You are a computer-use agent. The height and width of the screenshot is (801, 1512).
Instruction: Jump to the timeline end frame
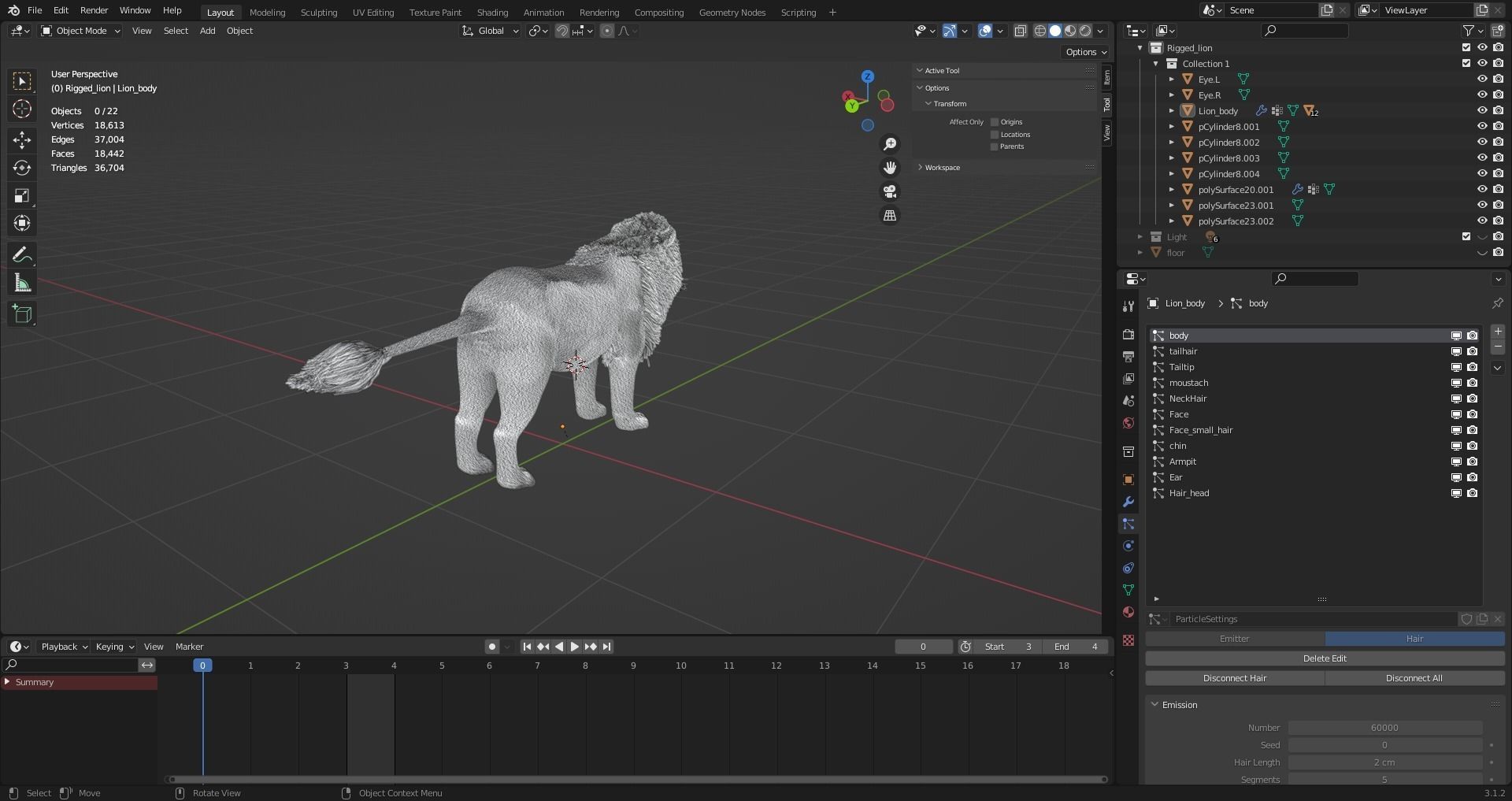(606, 647)
